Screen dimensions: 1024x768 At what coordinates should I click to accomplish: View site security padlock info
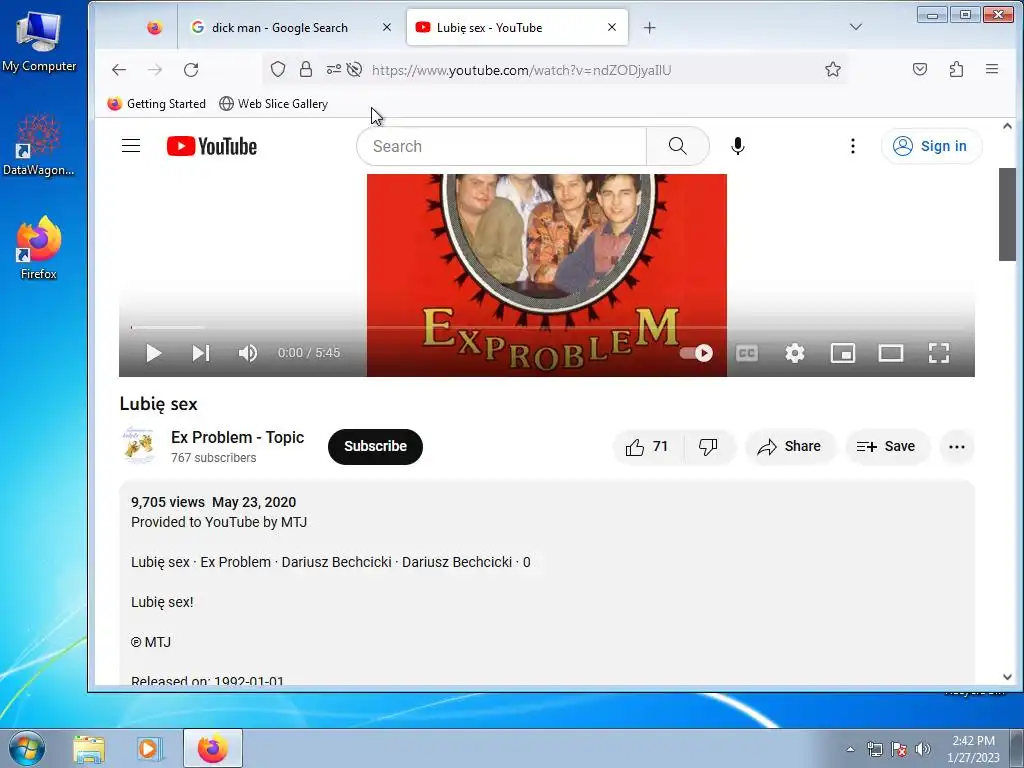tap(306, 69)
